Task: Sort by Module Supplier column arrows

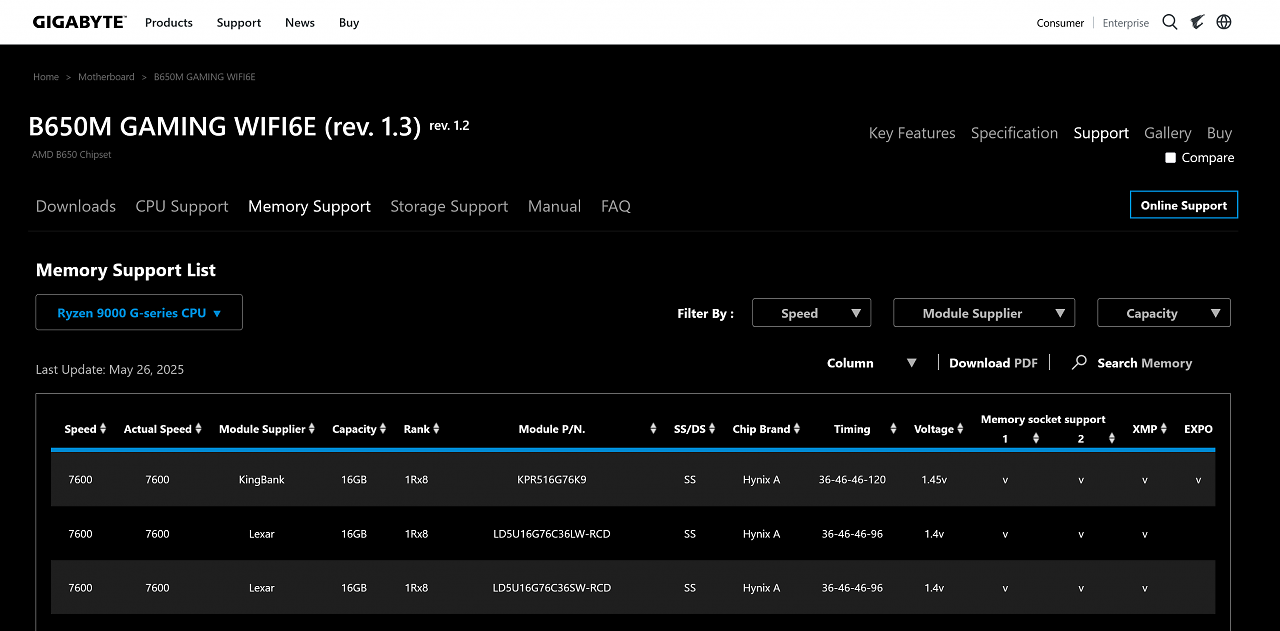Action: (313, 429)
